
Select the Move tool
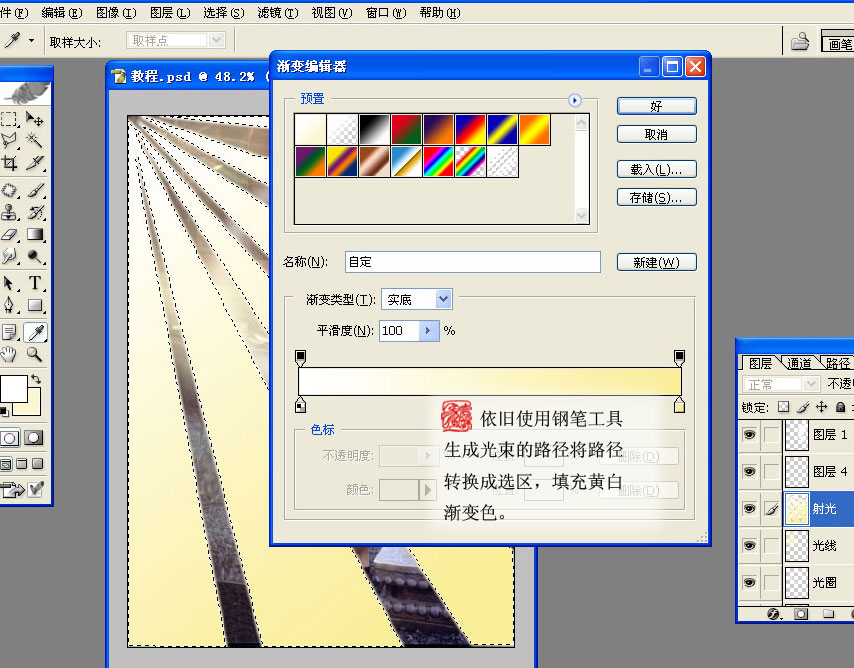pyautogui.click(x=34, y=119)
